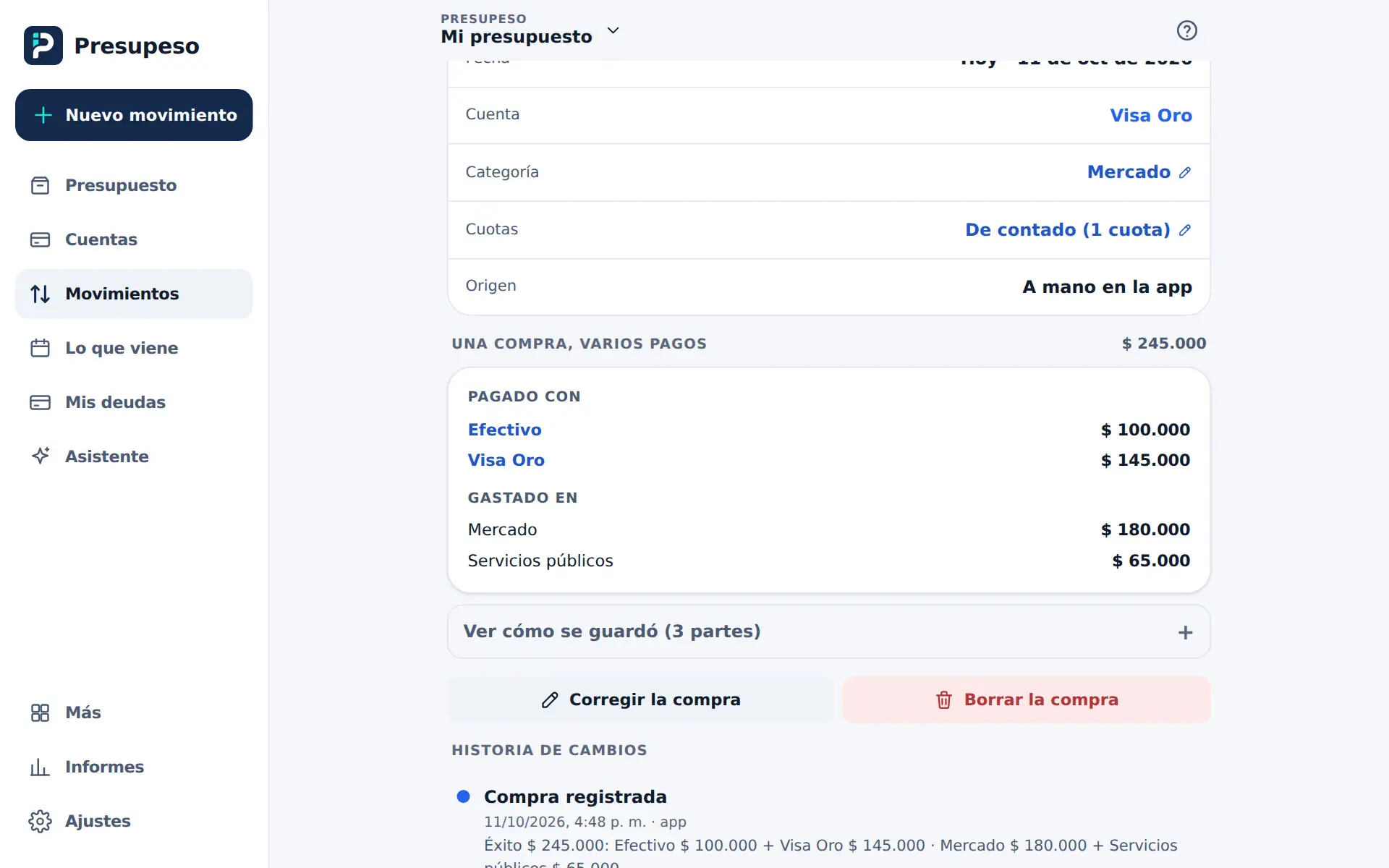This screenshot has width=1389, height=868.
Task: Go to Mis deudas section
Action: click(x=134, y=402)
